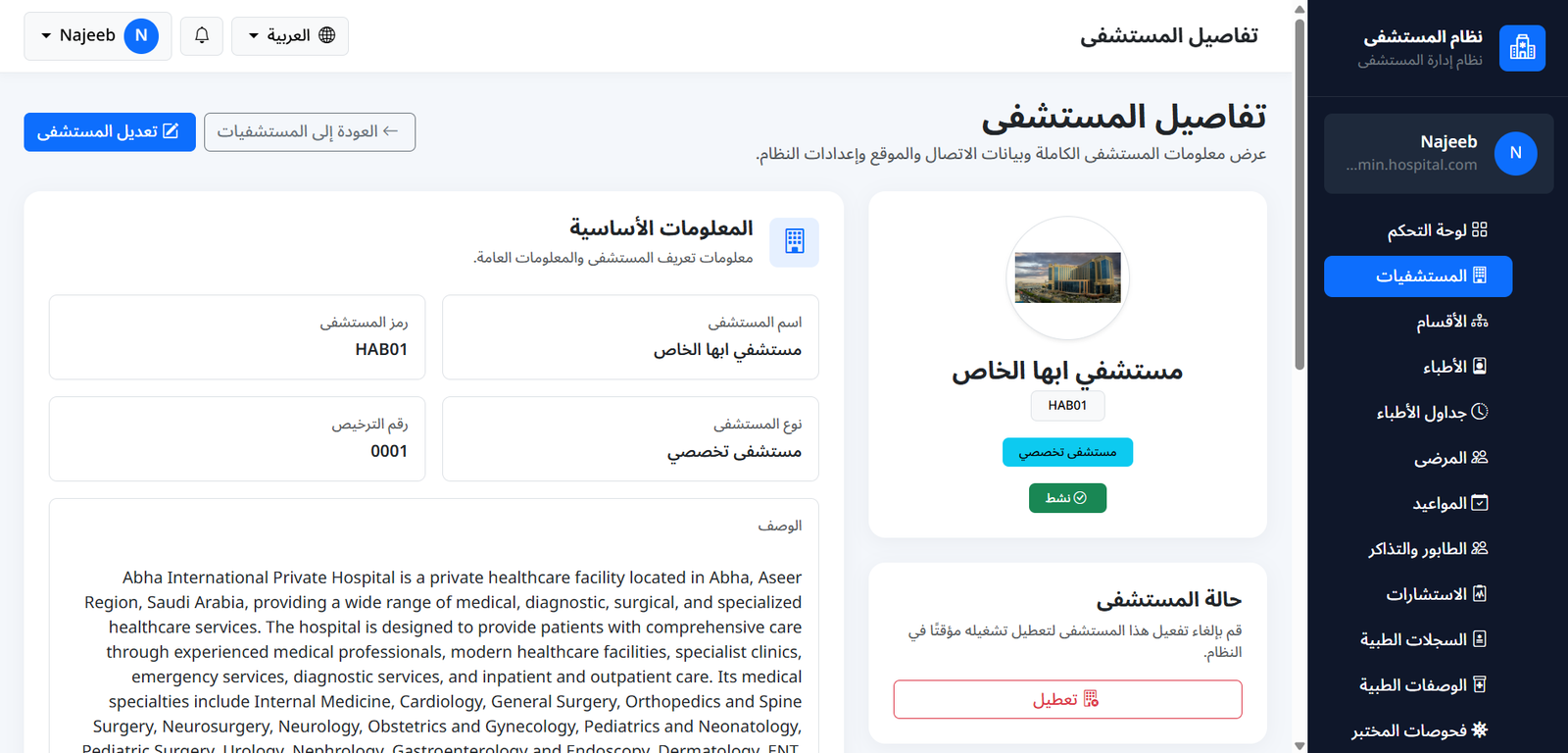
Task: Click the نشط active status badge
Action: point(1067,498)
